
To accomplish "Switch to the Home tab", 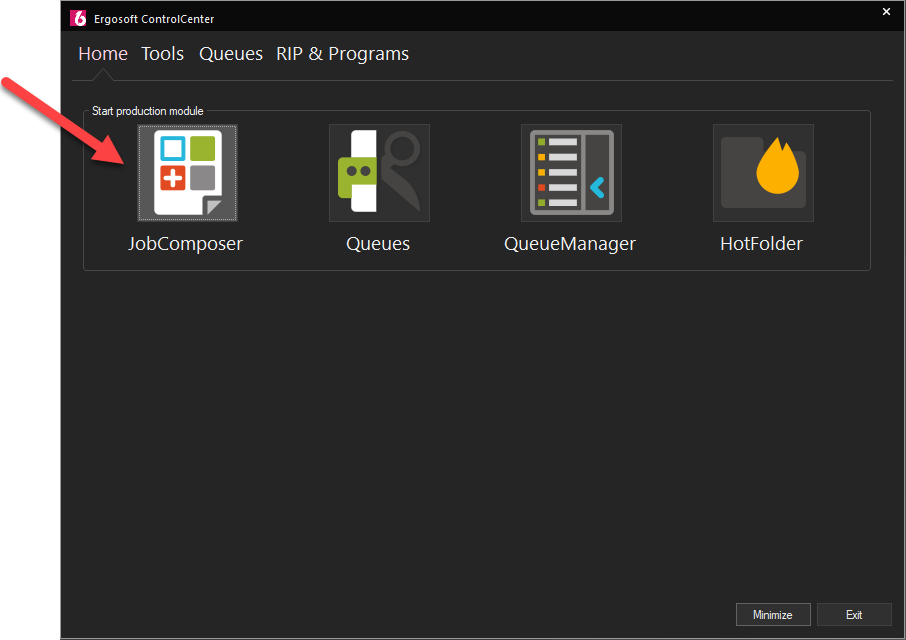I will (103, 54).
